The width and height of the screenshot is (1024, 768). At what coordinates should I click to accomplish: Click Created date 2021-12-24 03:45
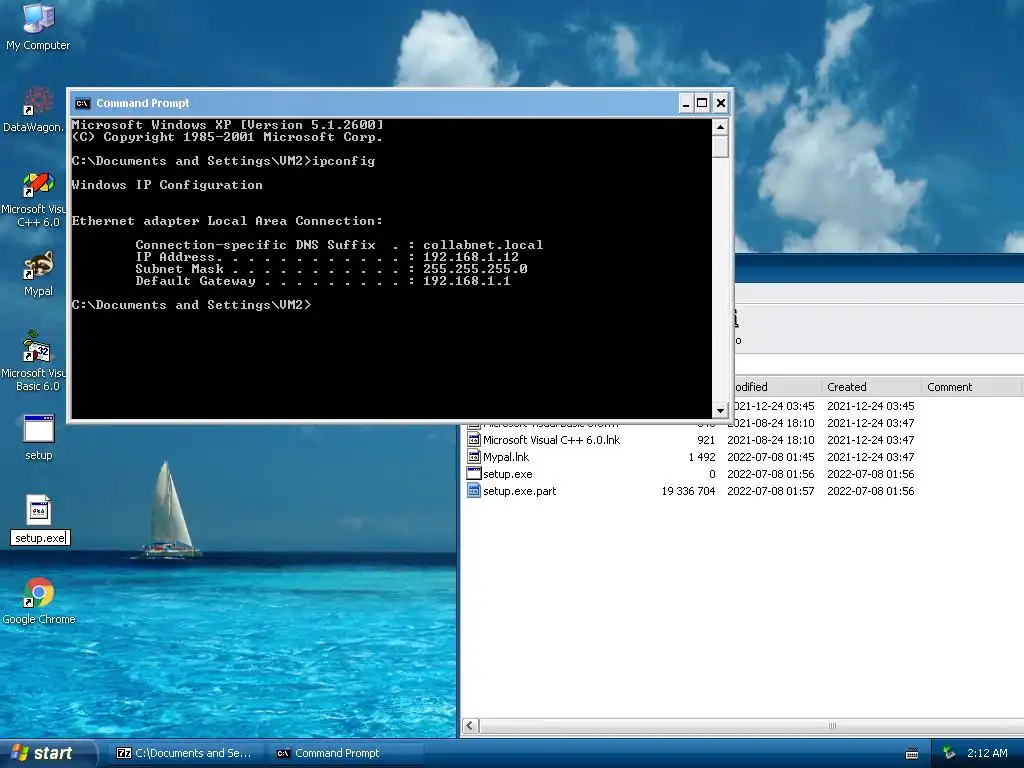click(x=871, y=406)
